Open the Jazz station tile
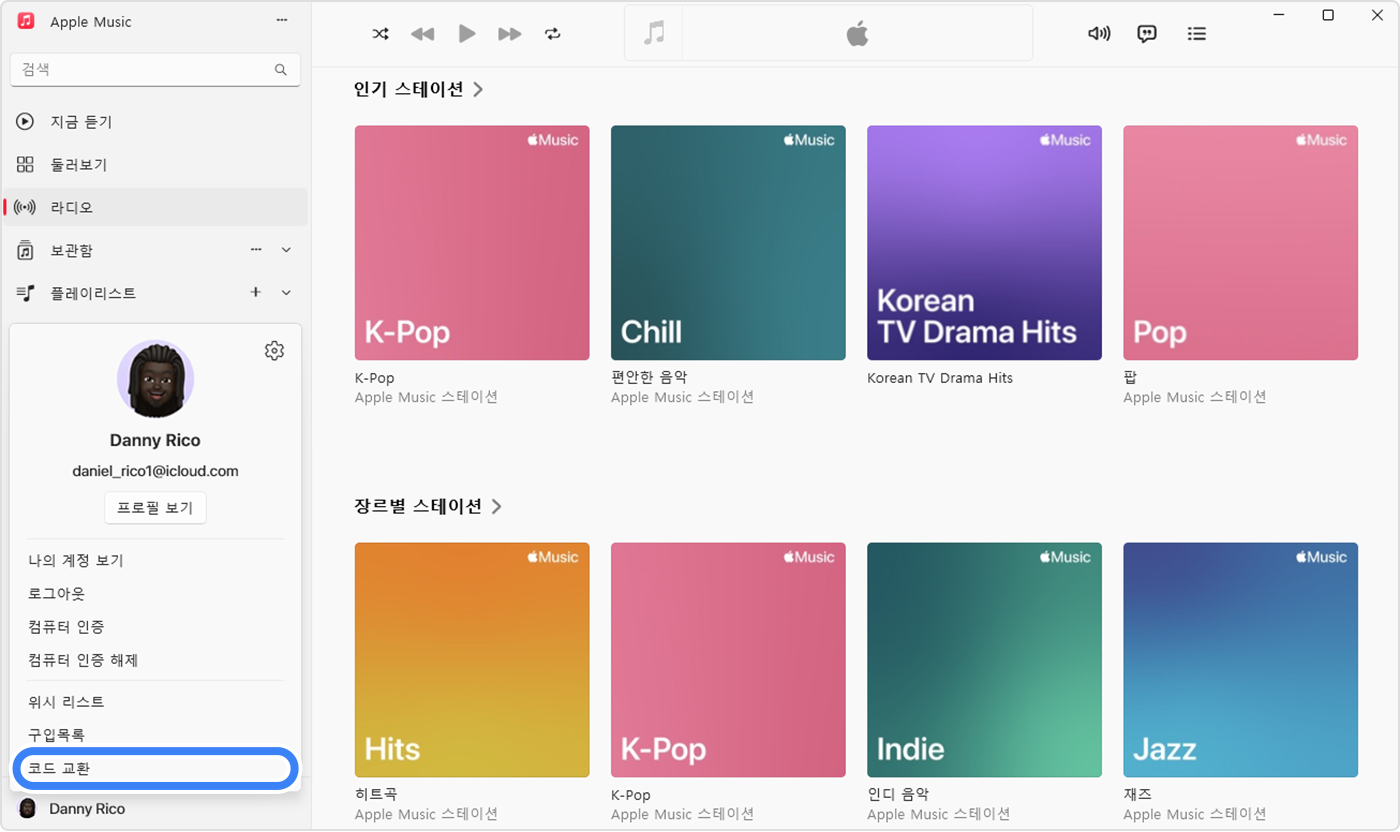Viewport: 1400px width, 832px height. point(1240,660)
